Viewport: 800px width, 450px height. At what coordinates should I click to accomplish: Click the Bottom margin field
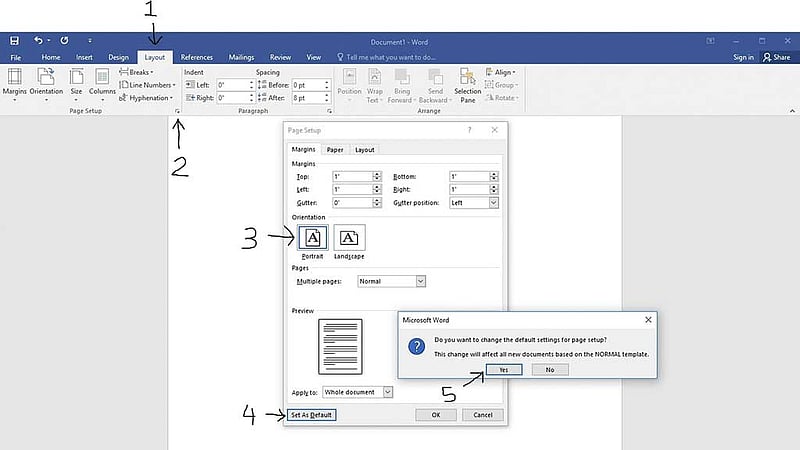(469, 176)
